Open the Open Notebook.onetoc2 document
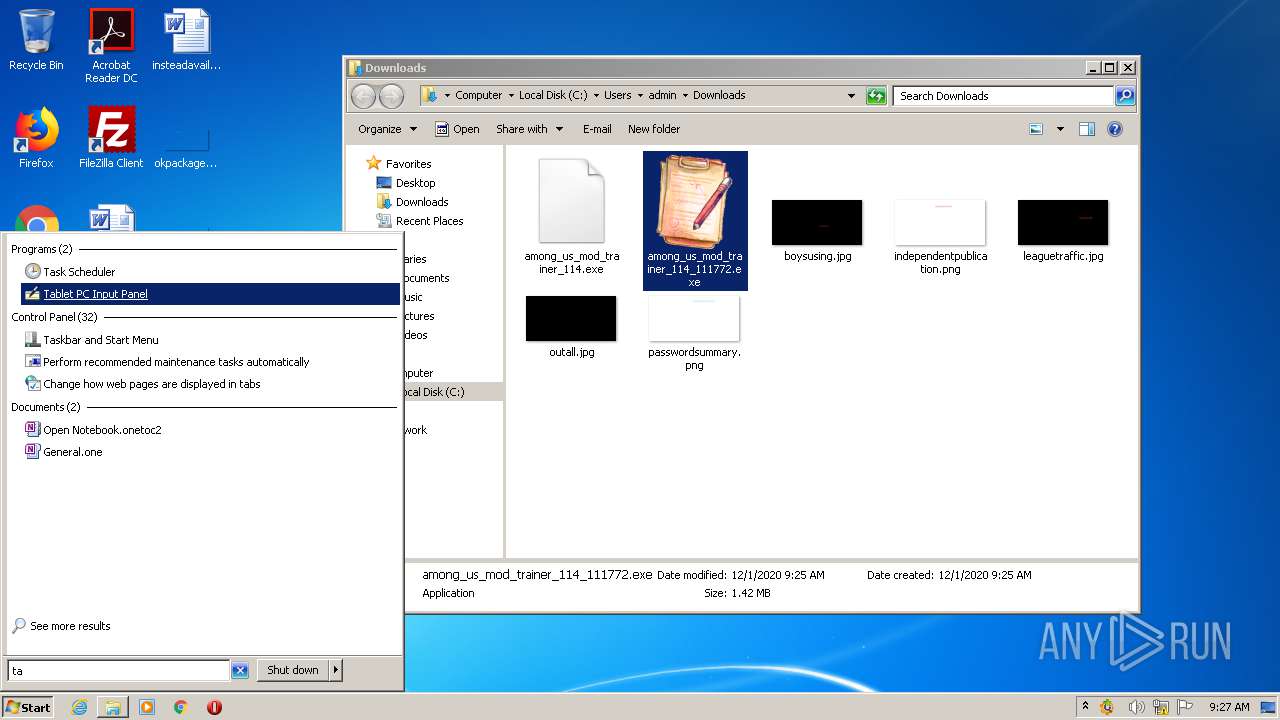The height and width of the screenshot is (720, 1280). (210, 430)
